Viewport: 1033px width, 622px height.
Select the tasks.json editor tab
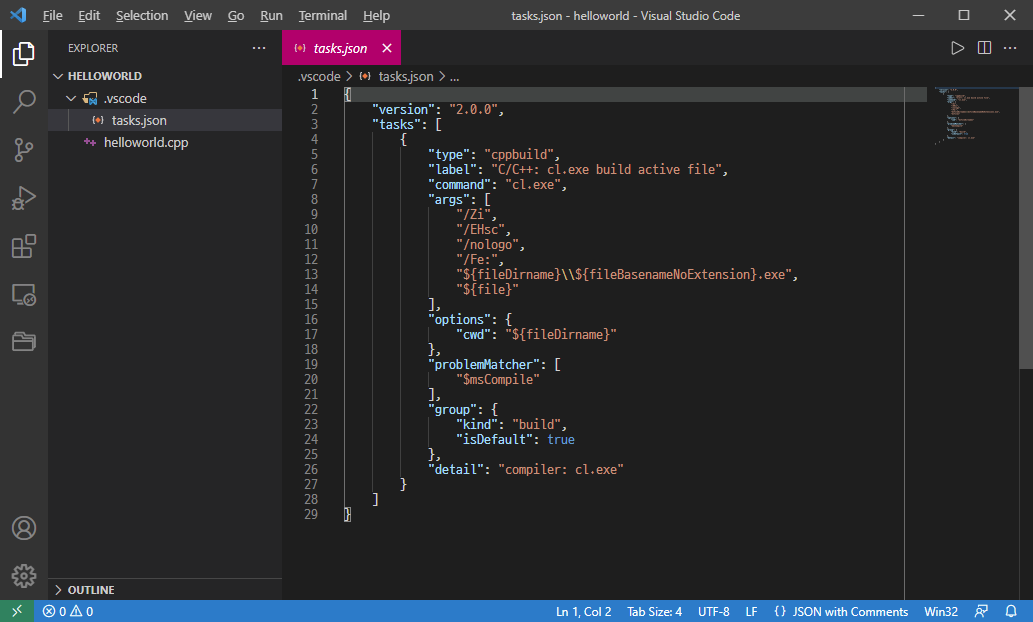click(340, 48)
